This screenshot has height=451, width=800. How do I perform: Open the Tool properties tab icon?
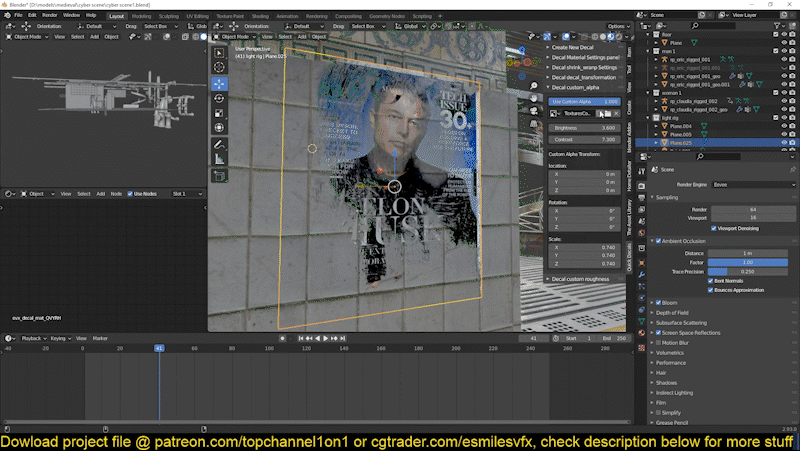(641, 171)
